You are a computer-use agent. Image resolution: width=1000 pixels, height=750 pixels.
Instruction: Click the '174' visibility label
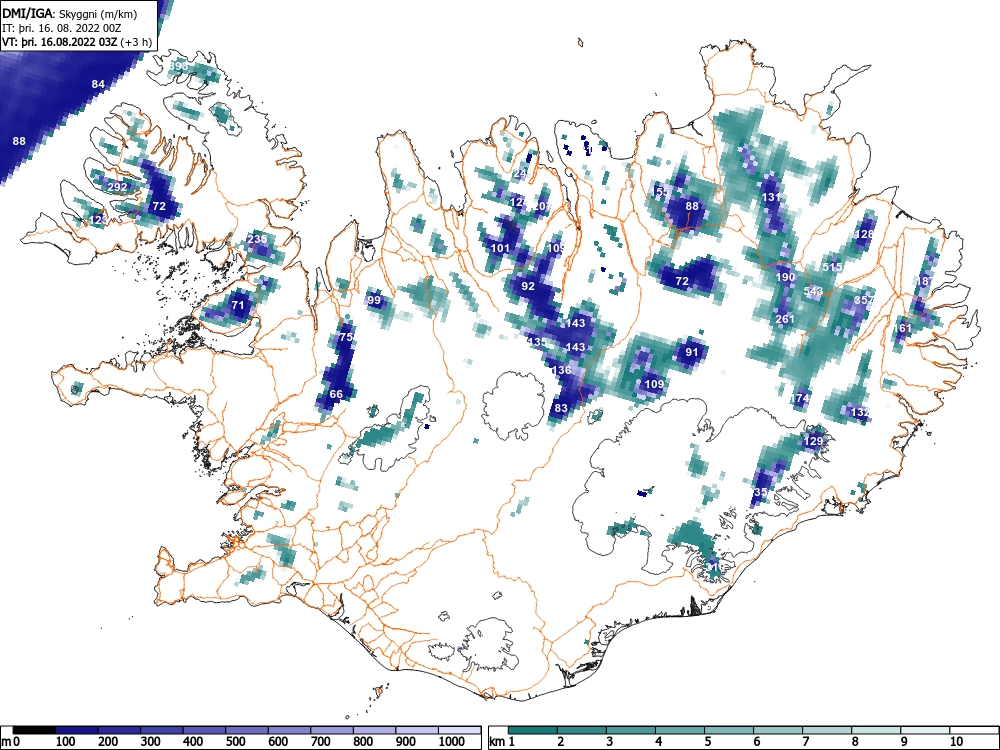(x=801, y=399)
